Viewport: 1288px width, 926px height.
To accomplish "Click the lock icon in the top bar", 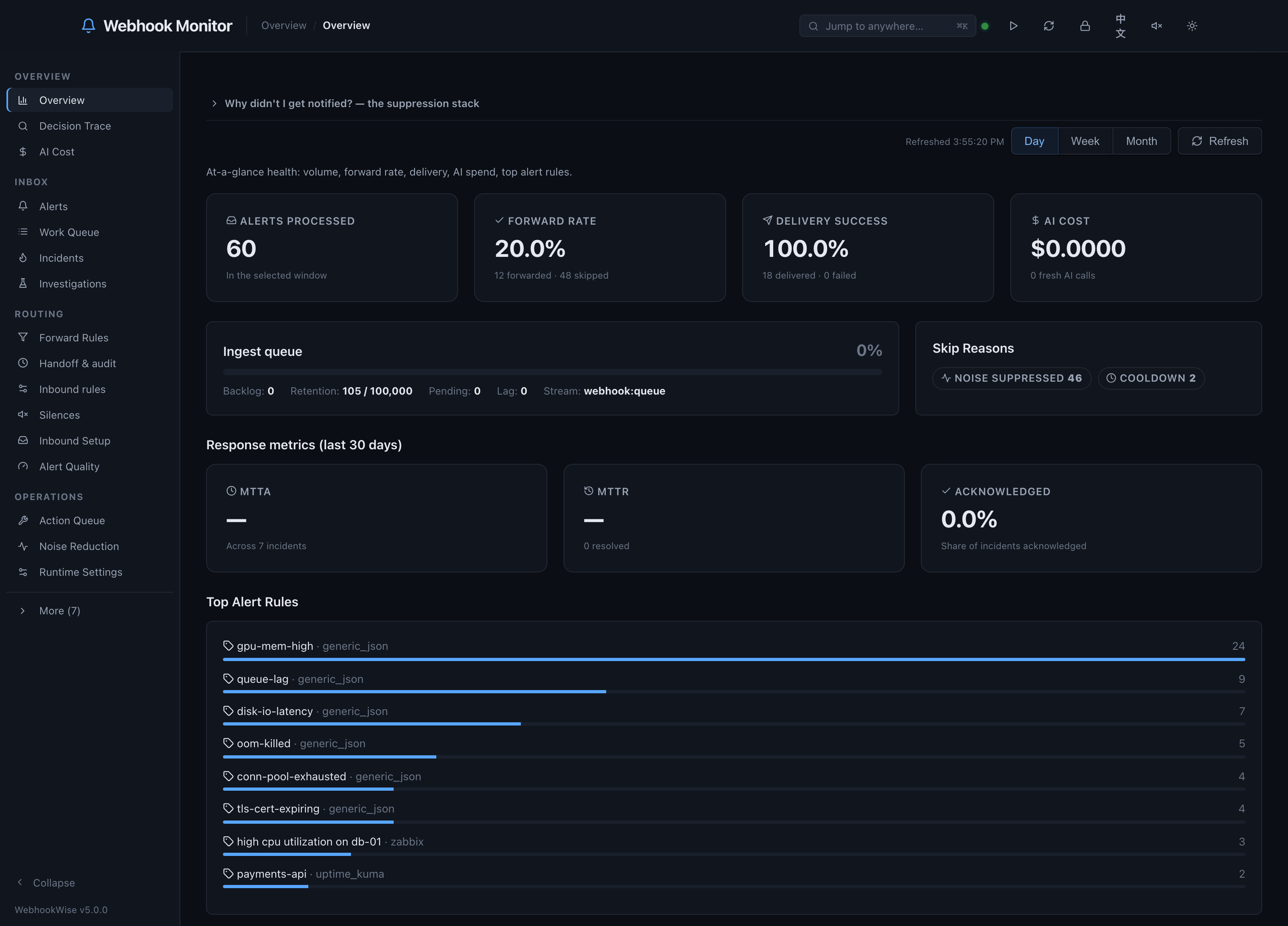I will (x=1085, y=25).
